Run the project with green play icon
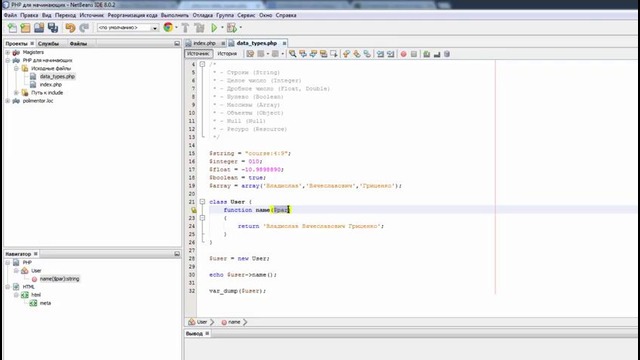Screen dimensions: 640x360 [x=214, y=28]
